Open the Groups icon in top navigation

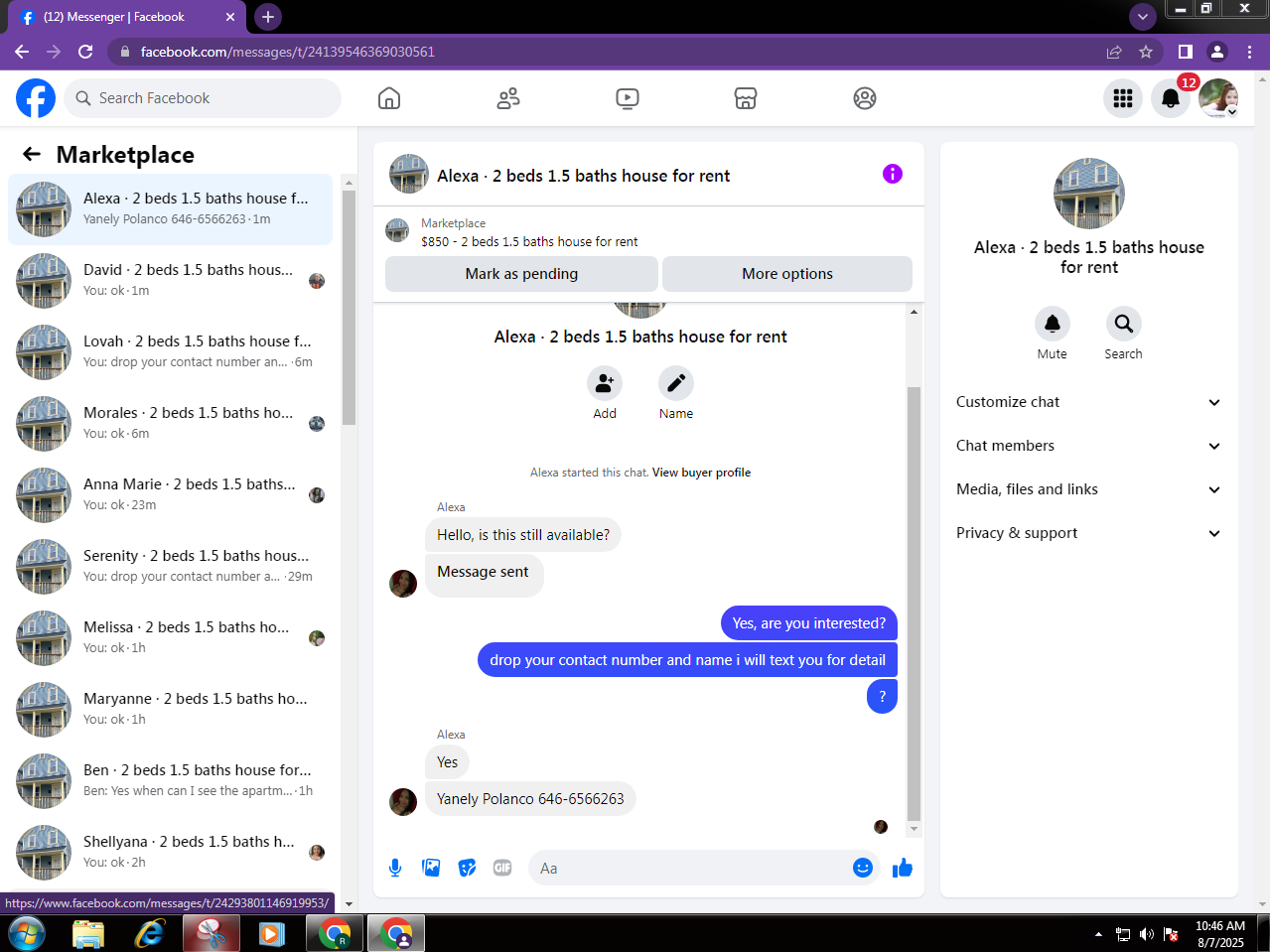(x=865, y=98)
